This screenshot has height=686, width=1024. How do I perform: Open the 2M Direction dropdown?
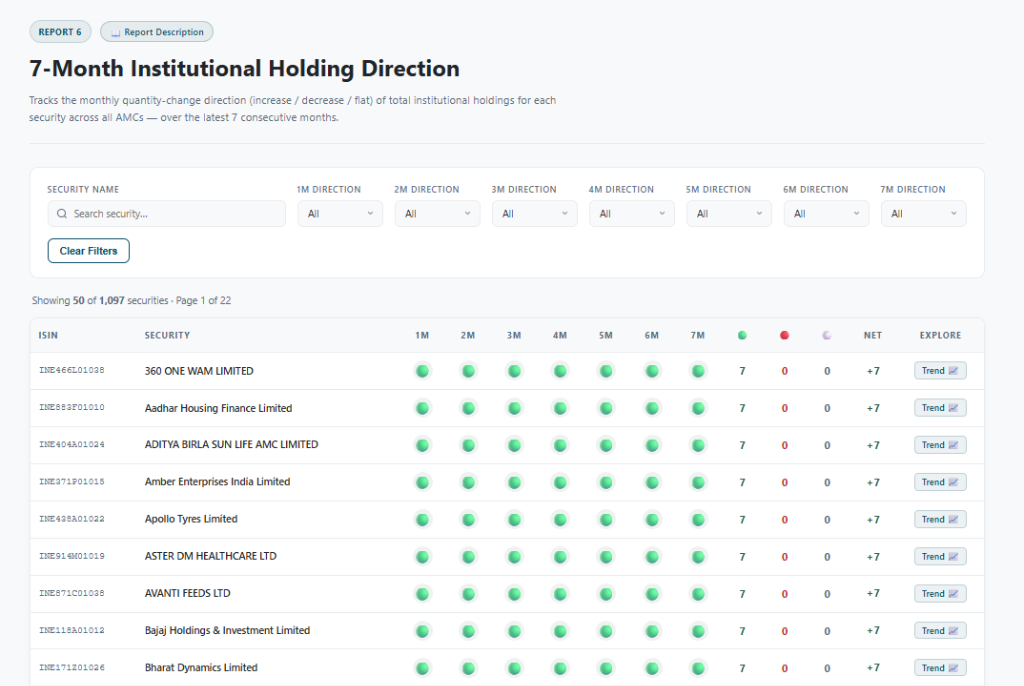coord(438,214)
